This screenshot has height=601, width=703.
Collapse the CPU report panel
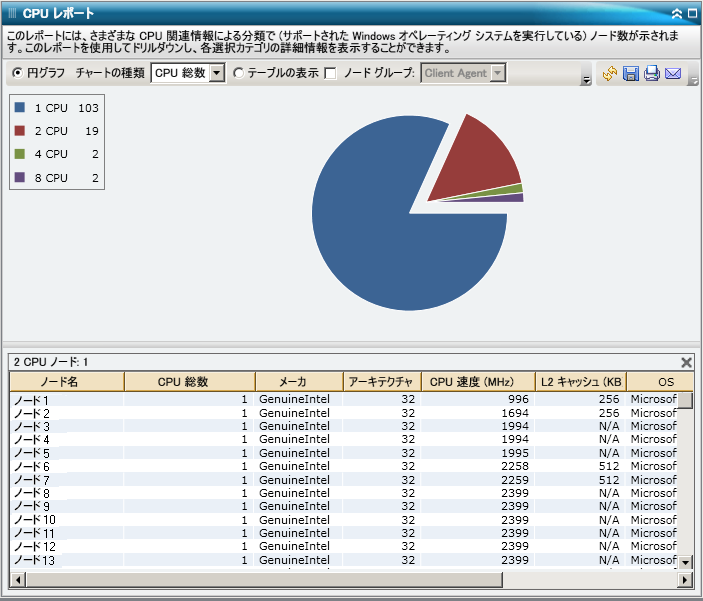pos(677,13)
